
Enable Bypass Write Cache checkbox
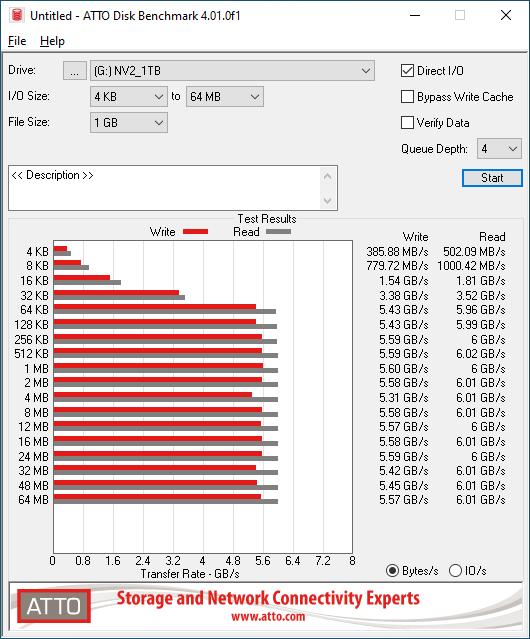click(407, 97)
